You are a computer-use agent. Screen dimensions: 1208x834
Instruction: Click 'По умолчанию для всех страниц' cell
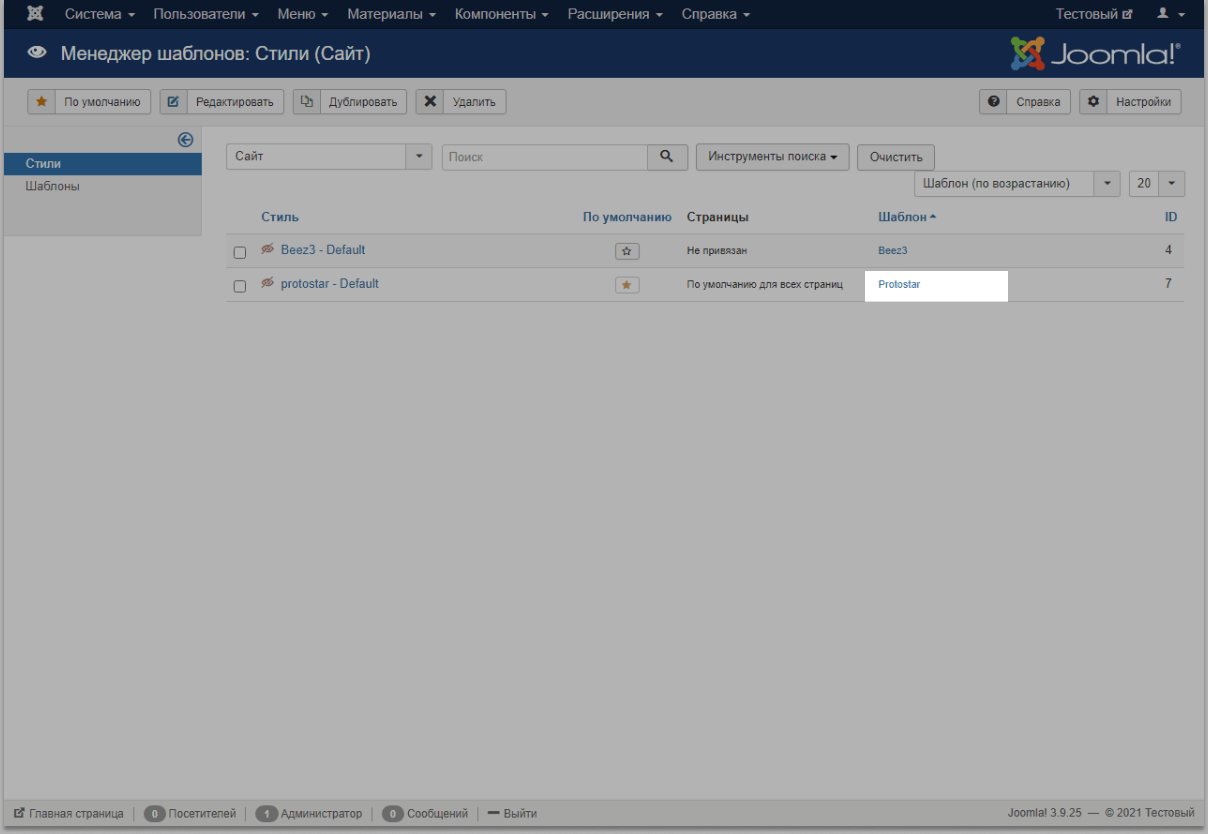pos(765,285)
